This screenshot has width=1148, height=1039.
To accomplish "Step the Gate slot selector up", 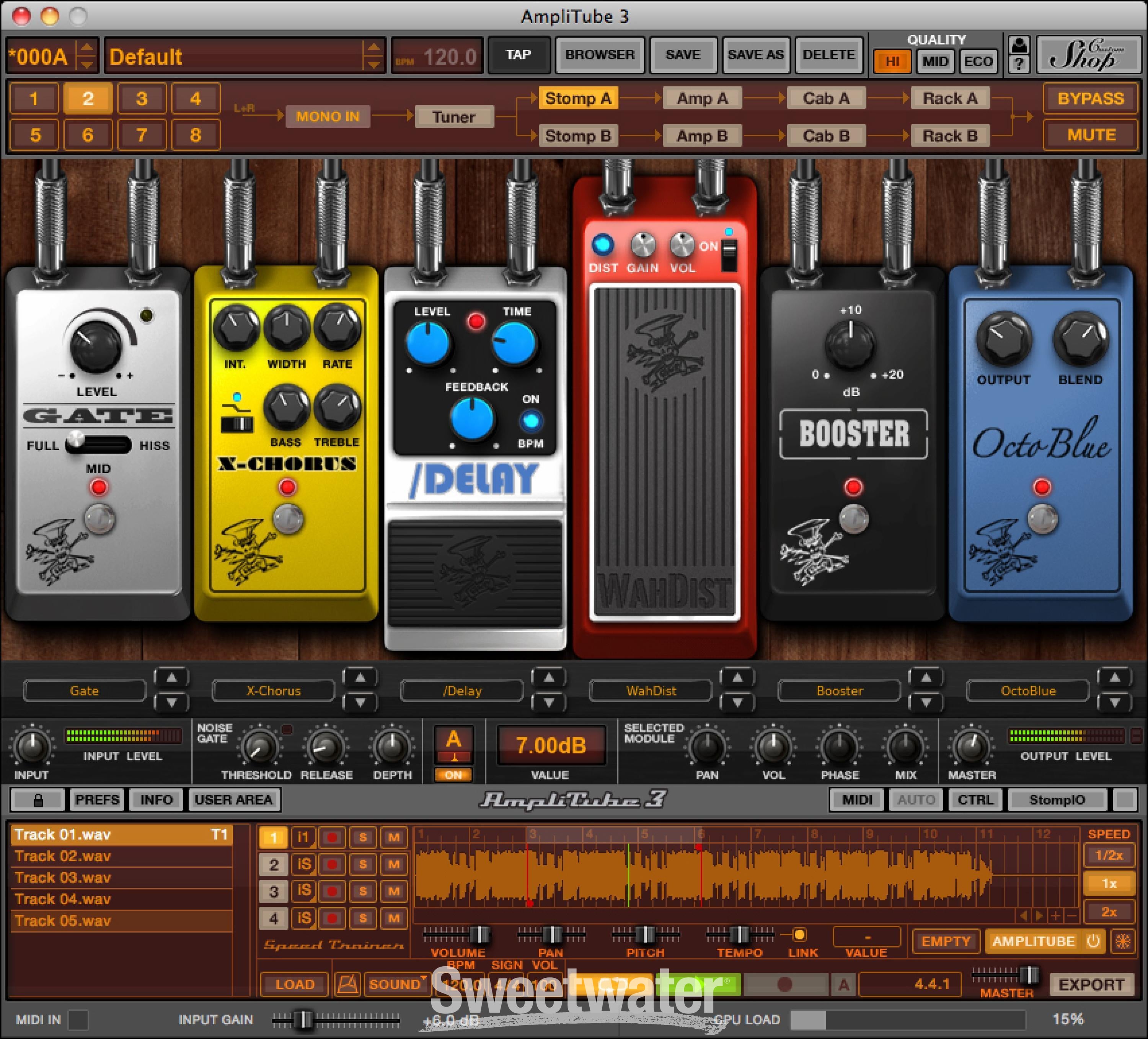I will coord(171,677).
